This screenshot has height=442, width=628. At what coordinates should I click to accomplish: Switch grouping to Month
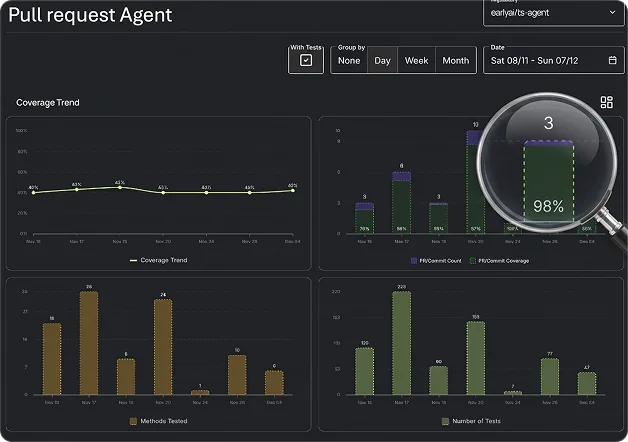[x=456, y=60]
